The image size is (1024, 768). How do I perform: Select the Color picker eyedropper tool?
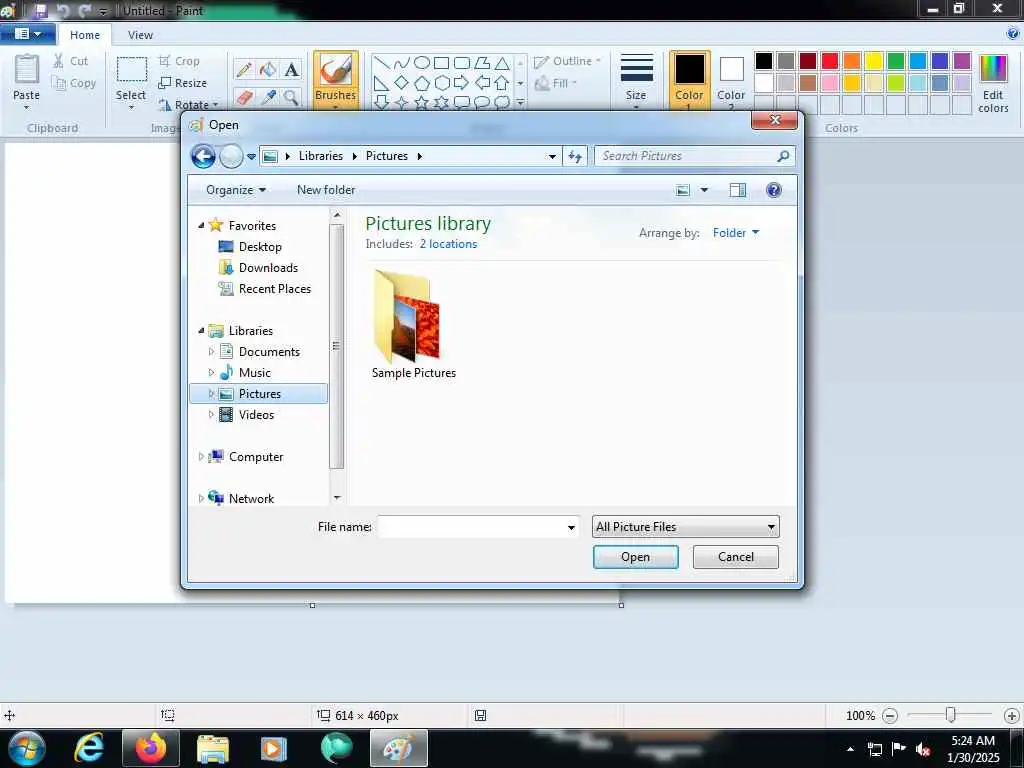tap(268, 97)
